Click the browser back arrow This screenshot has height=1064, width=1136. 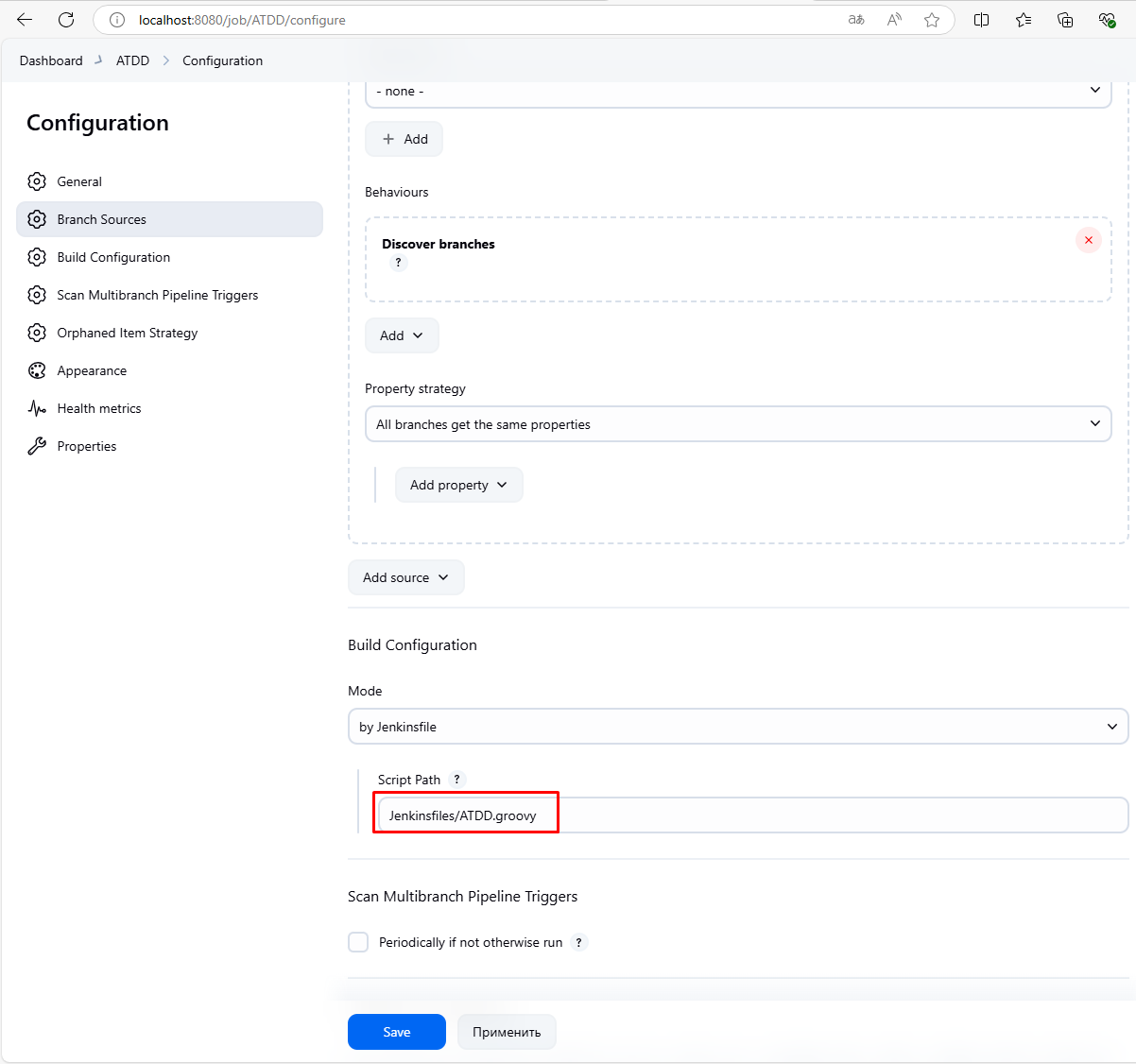point(26,20)
